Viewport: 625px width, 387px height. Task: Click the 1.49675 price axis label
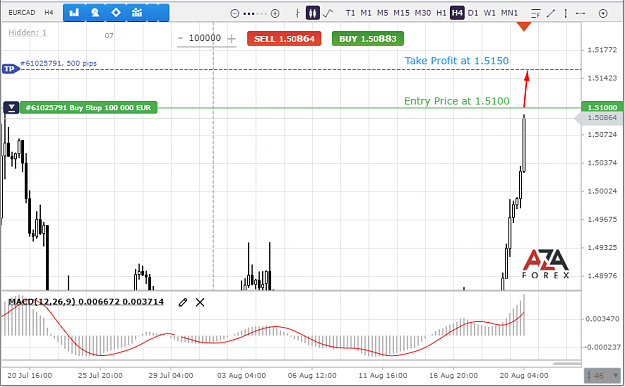(602, 220)
